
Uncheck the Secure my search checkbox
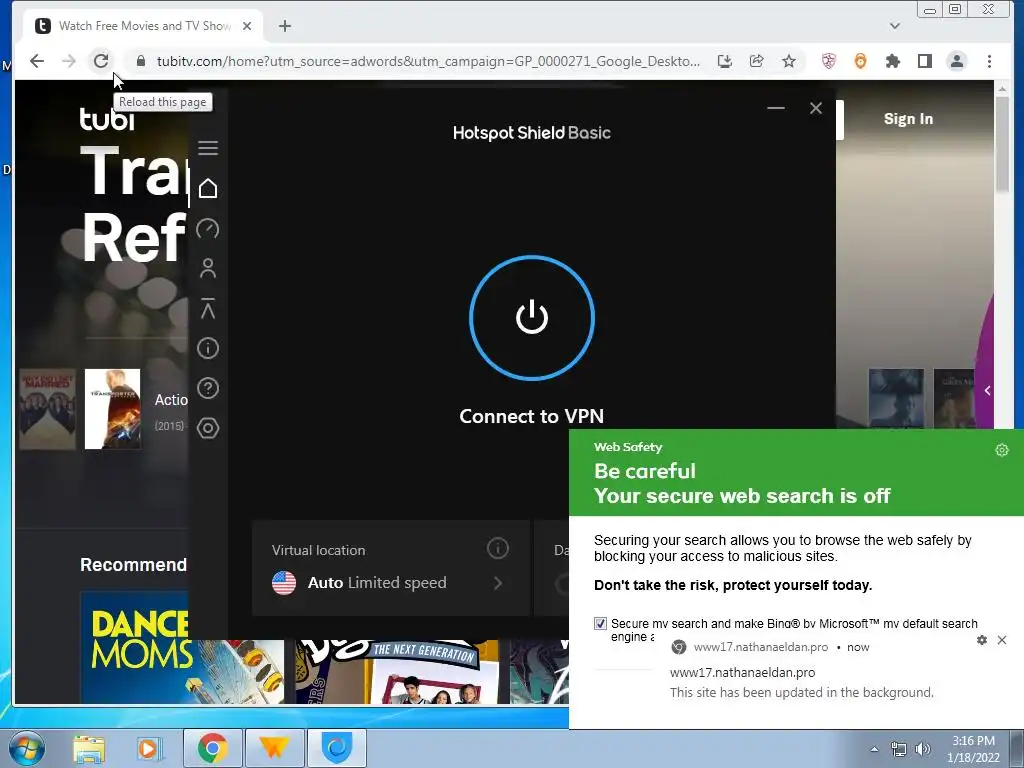pos(600,623)
